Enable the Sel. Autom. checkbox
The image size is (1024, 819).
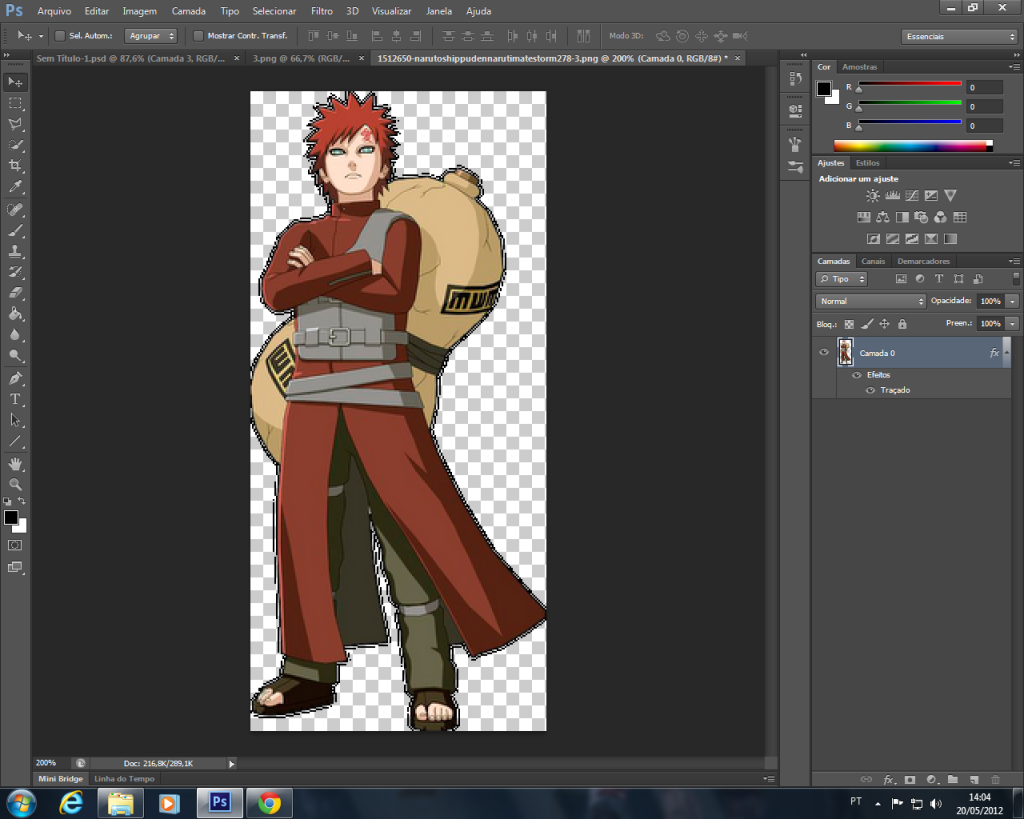pos(60,36)
